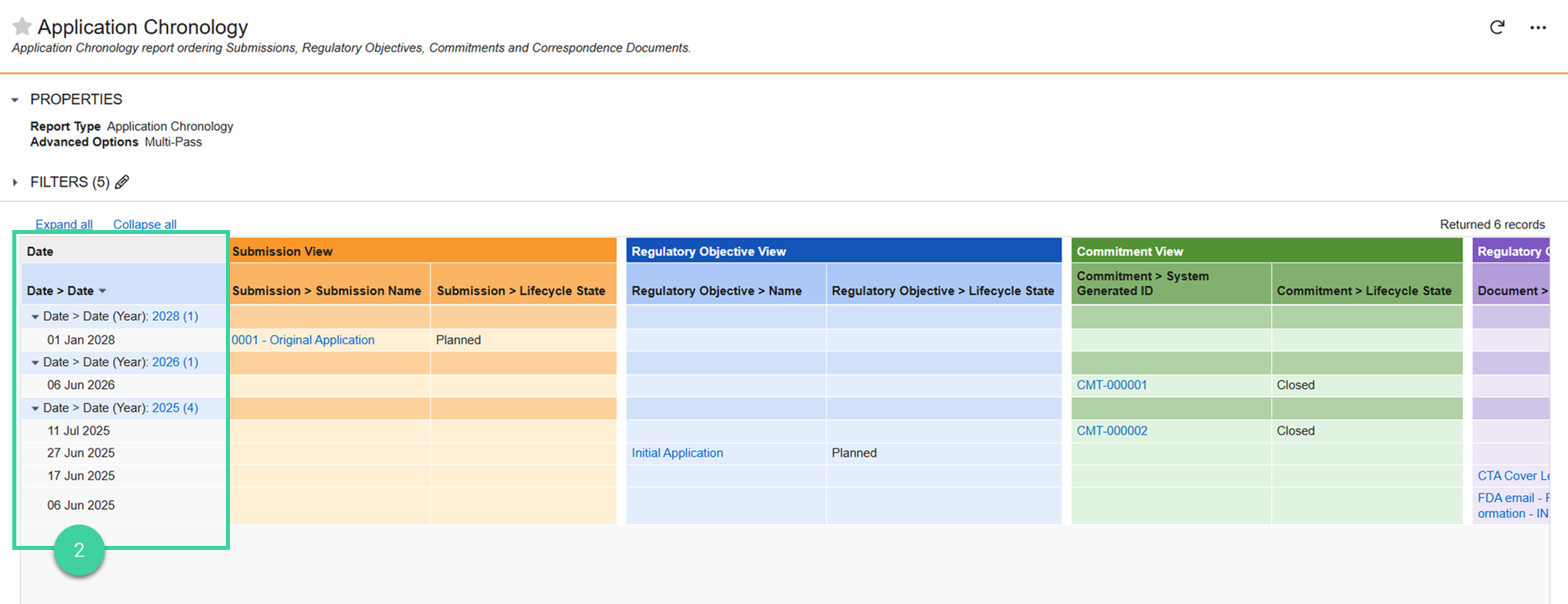Collapse the 2028 year group
Screen dimensions: 1568x604
point(35,317)
